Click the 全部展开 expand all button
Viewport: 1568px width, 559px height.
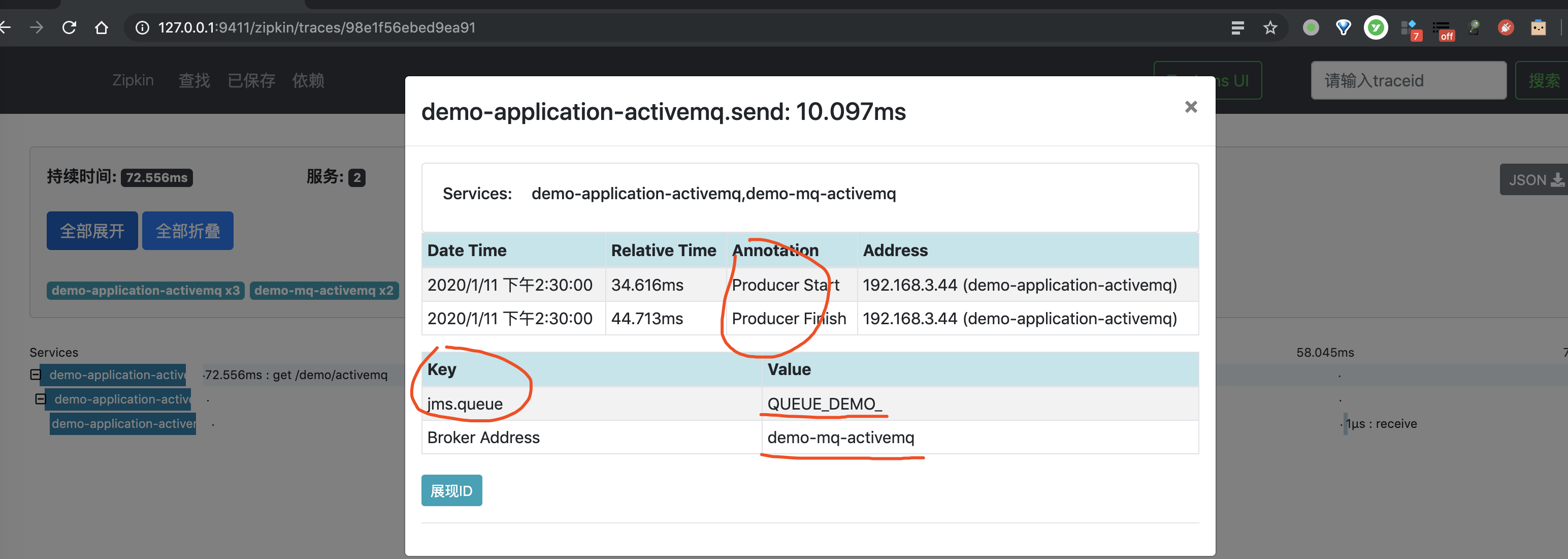[92, 231]
